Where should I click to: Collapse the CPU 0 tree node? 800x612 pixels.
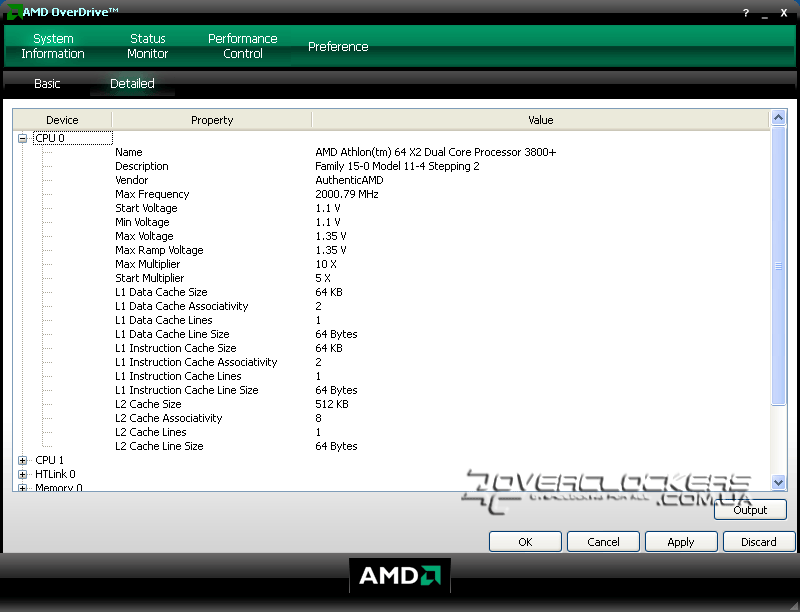22,138
